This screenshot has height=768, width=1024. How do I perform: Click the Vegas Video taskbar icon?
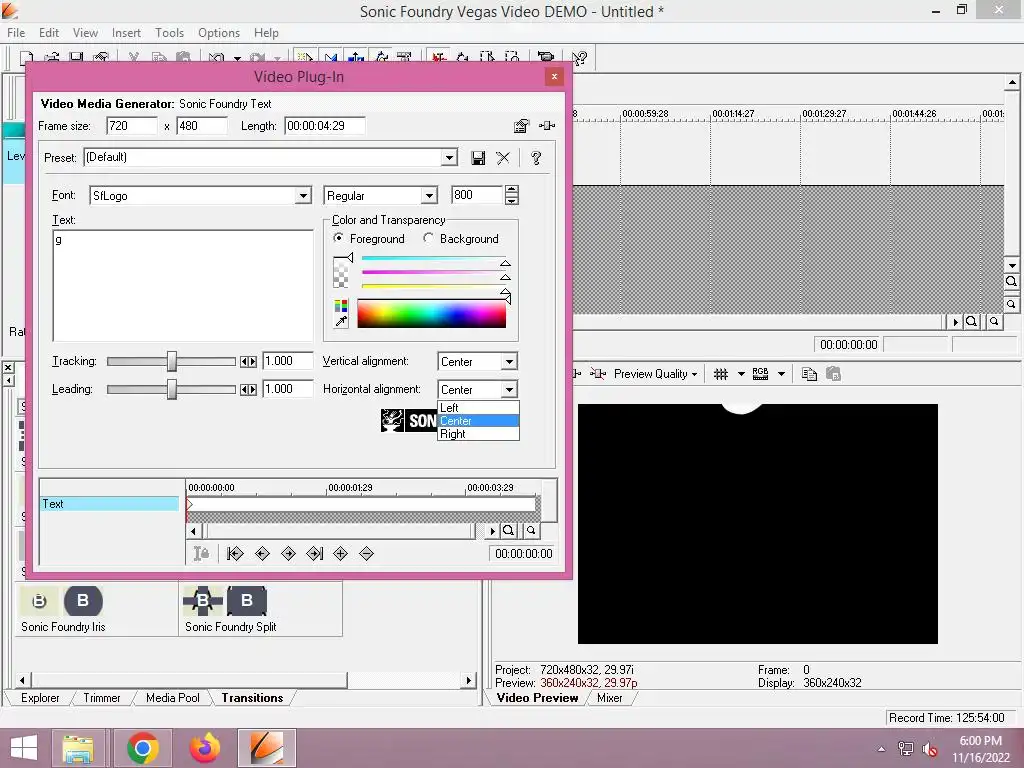(x=266, y=748)
